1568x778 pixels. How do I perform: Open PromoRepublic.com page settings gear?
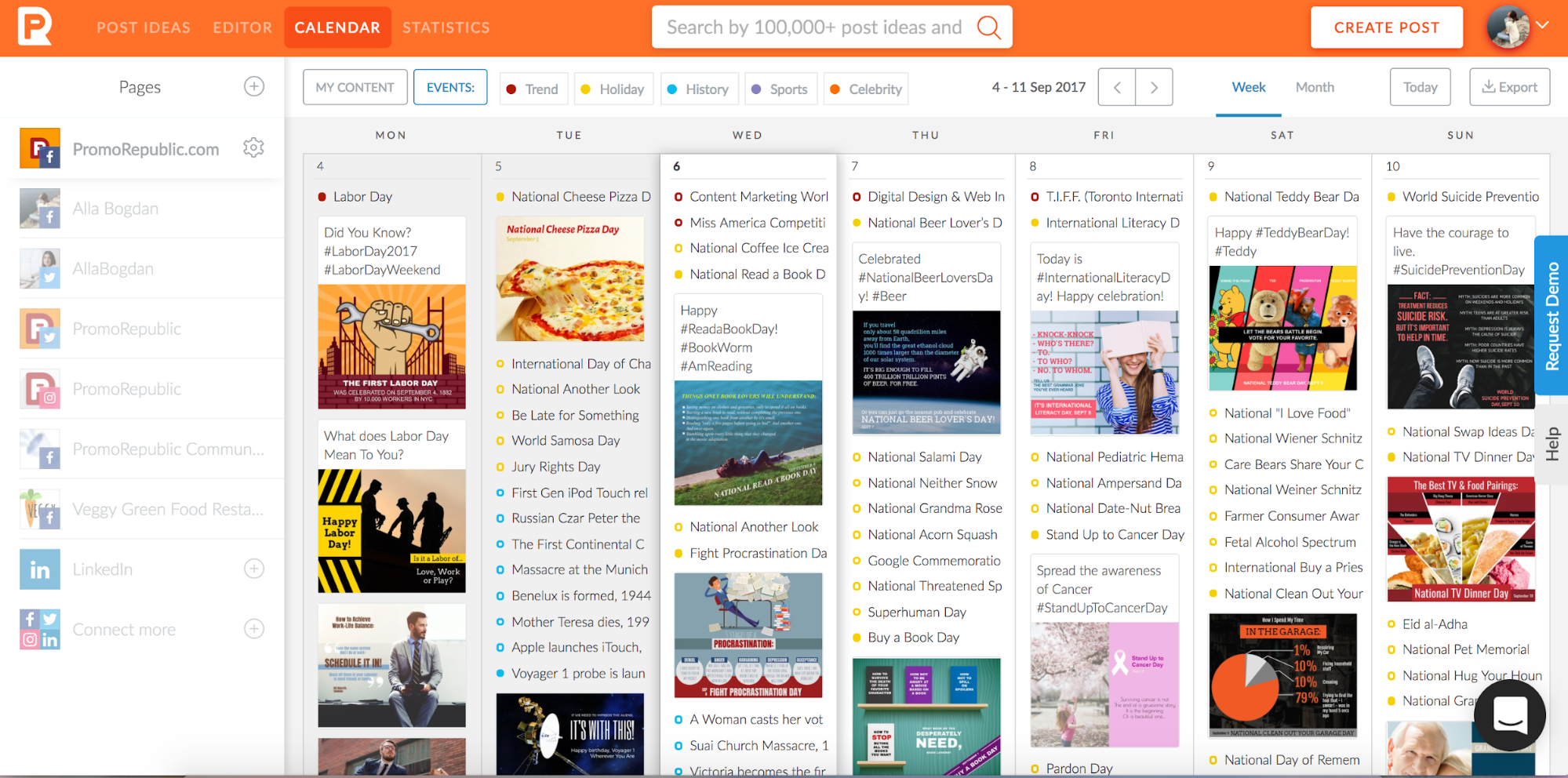[x=253, y=147]
